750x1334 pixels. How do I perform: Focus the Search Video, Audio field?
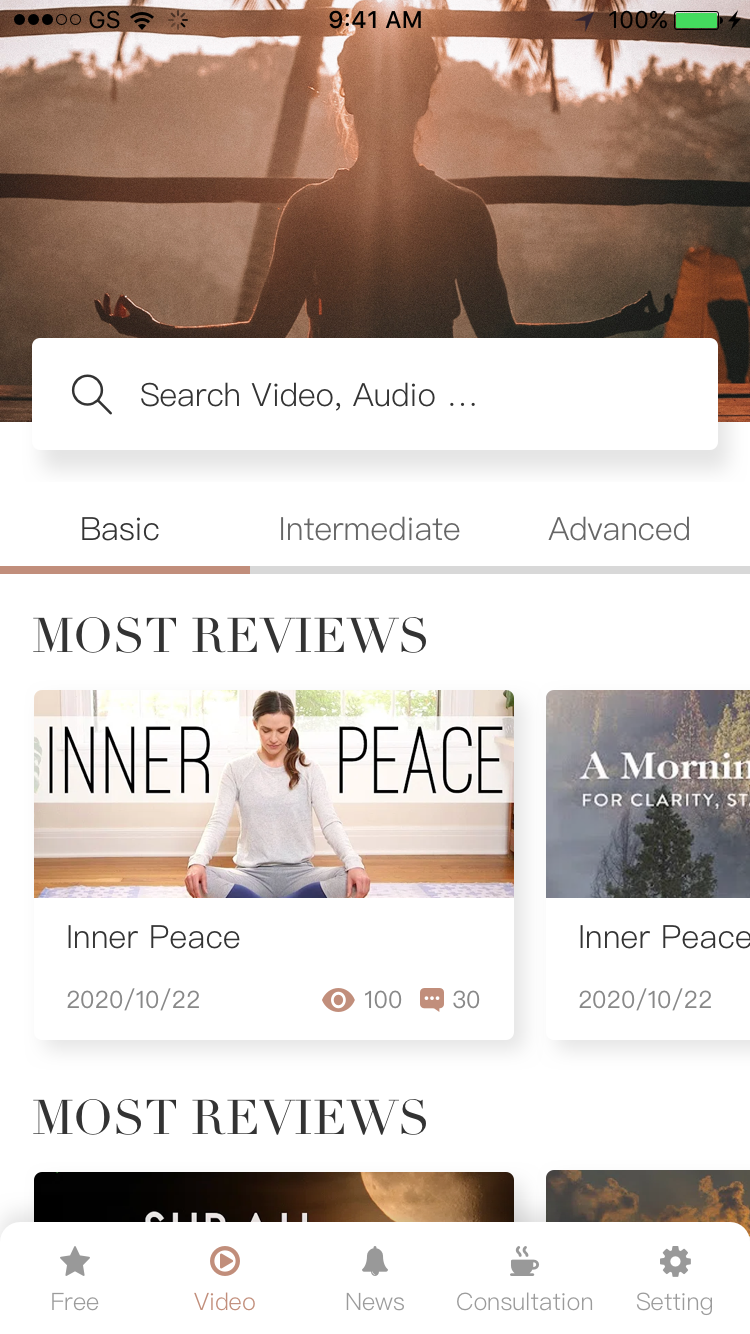click(400, 395)
